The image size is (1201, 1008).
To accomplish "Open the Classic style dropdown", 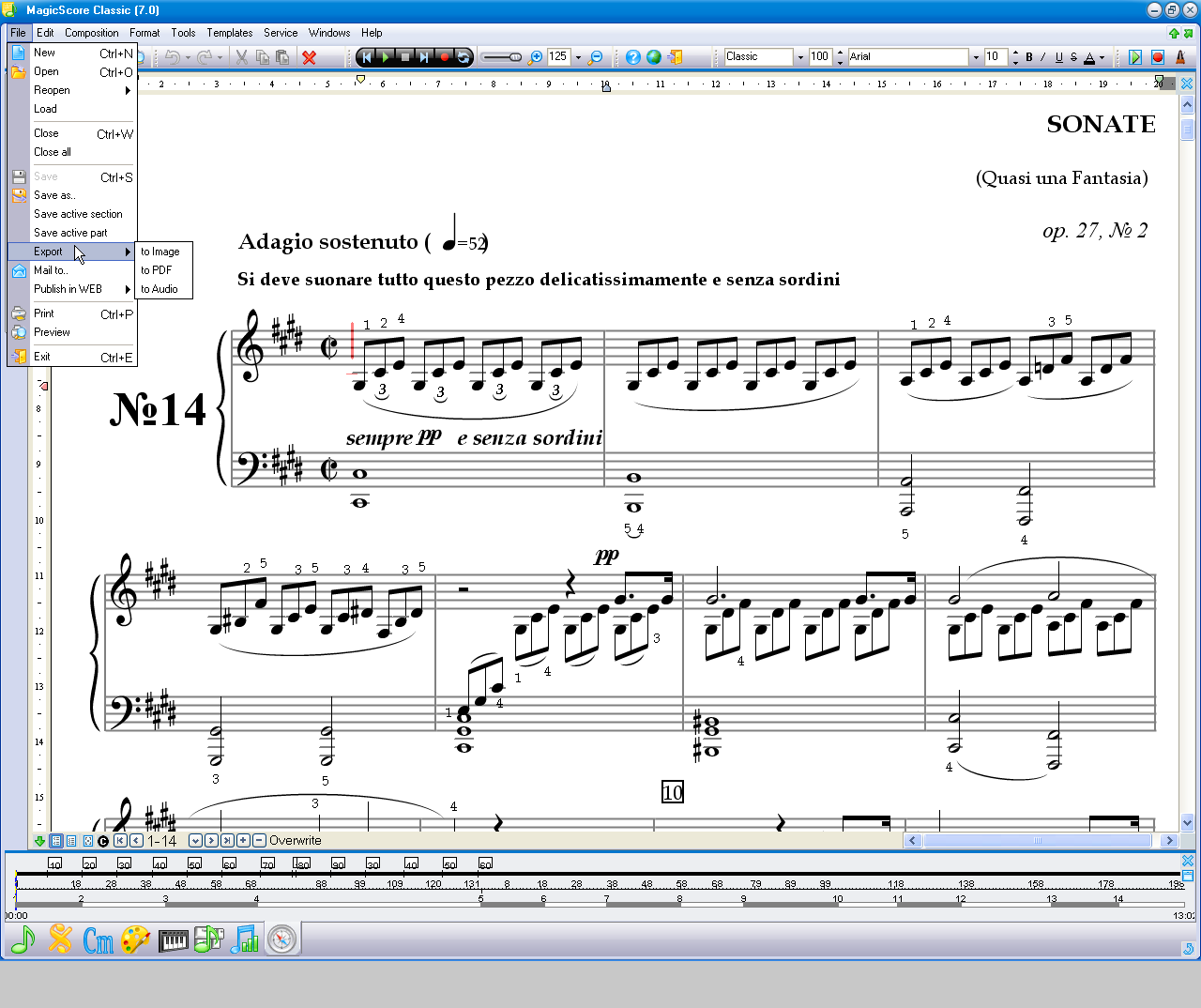I will click(800, 57).
